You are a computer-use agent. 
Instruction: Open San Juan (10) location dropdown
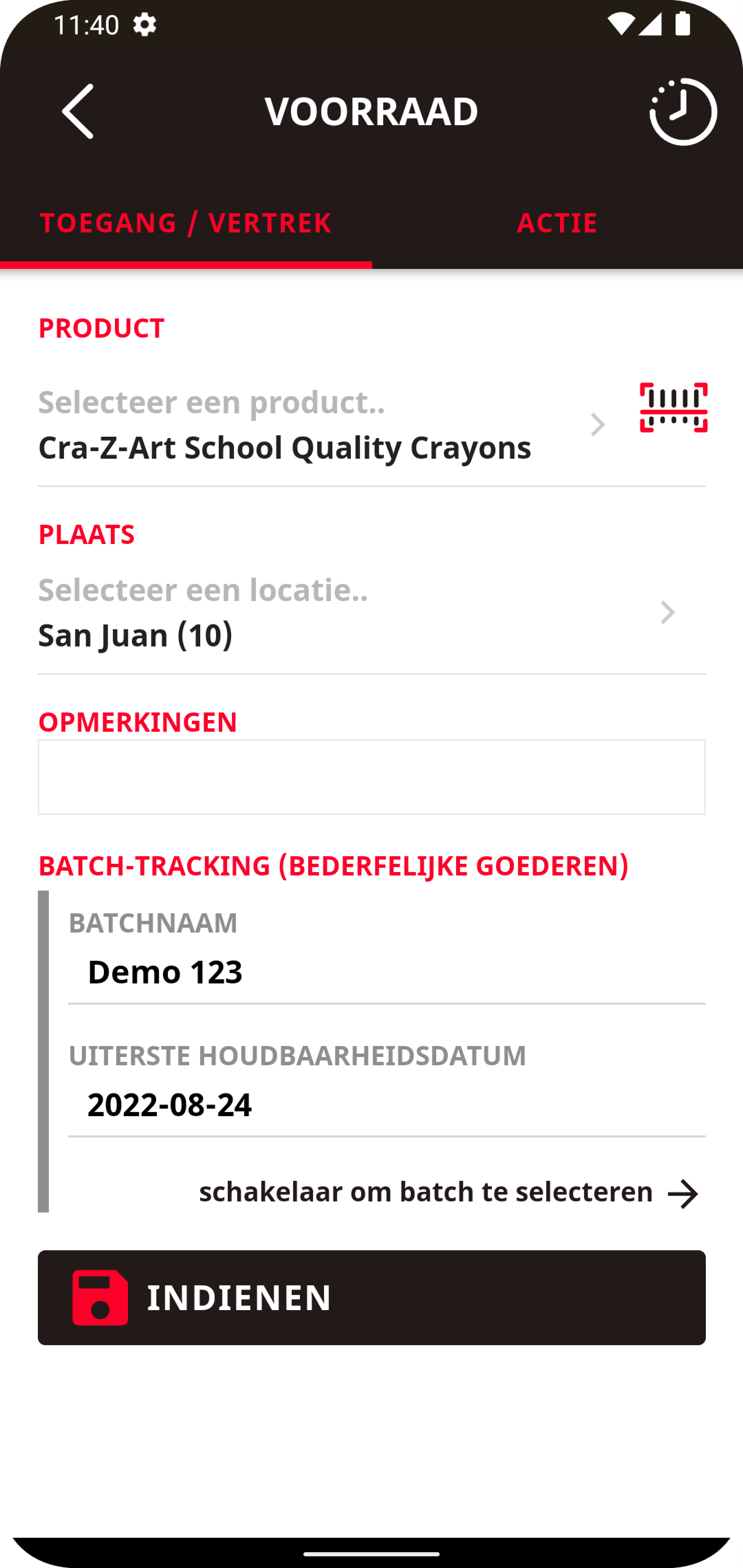135,635
